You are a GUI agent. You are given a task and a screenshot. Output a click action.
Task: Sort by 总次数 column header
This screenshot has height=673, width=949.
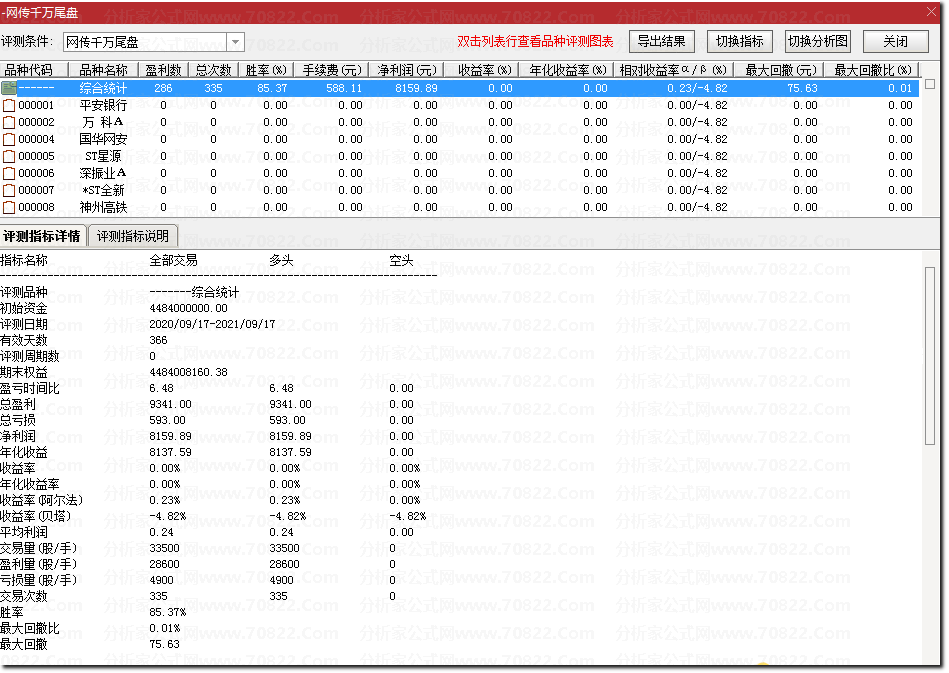click(214, 70)
